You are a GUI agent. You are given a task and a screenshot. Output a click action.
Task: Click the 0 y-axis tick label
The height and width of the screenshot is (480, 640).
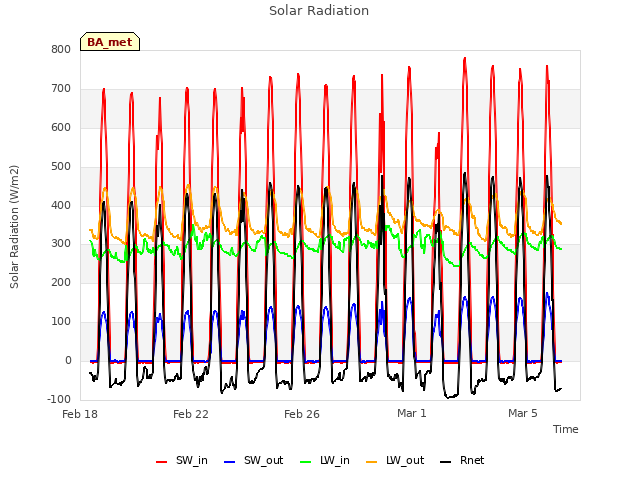click(68, 360)
